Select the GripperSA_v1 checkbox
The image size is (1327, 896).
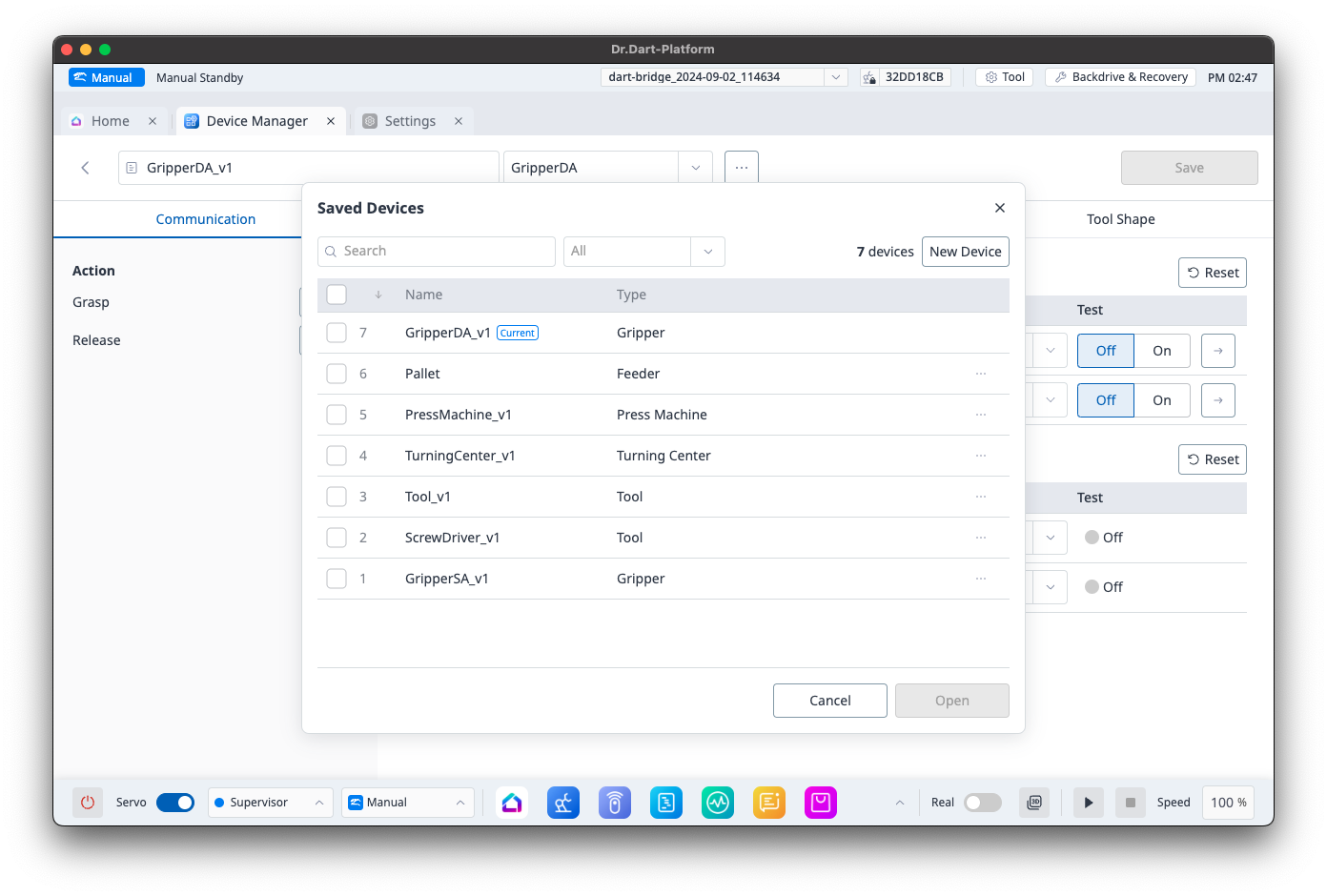click(337, 579)
